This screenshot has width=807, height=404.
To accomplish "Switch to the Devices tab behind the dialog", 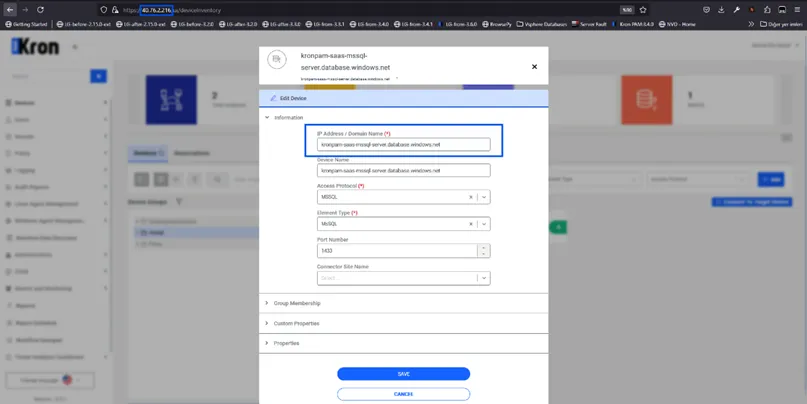I will pyautogui.click(x=148, y=153).
